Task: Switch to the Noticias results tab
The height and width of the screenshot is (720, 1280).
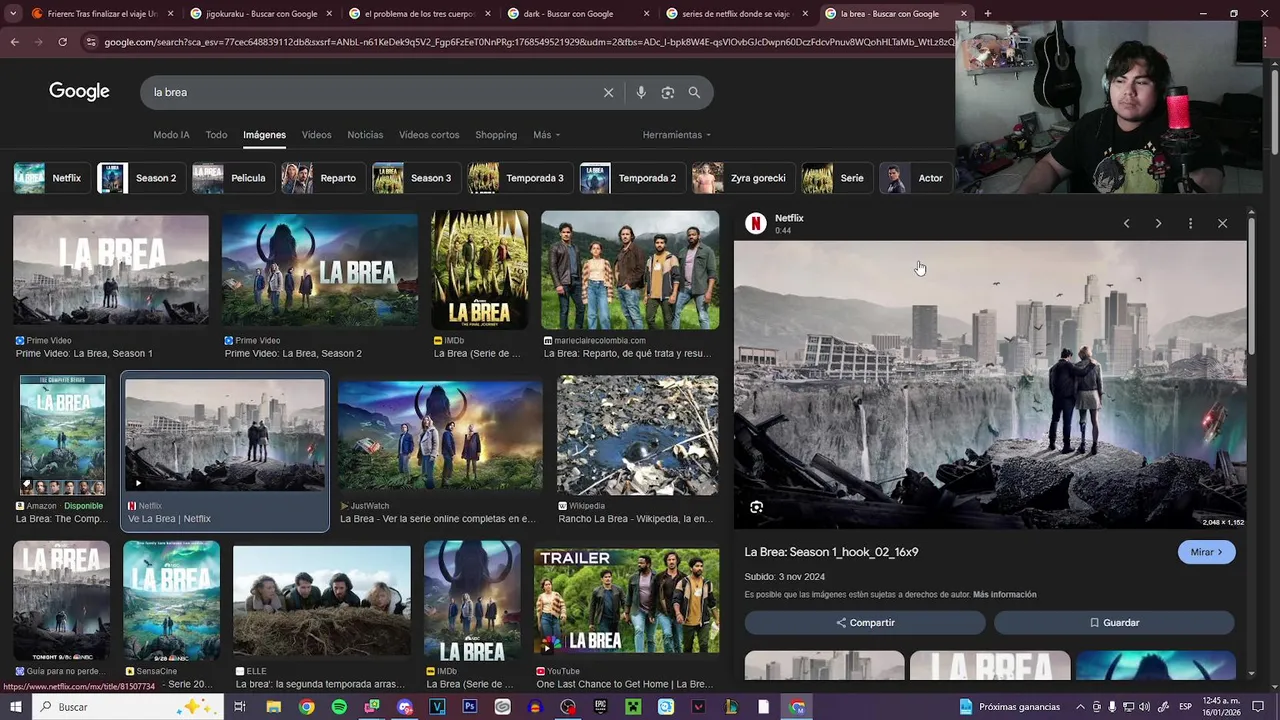Action: [x=365, y=135]
